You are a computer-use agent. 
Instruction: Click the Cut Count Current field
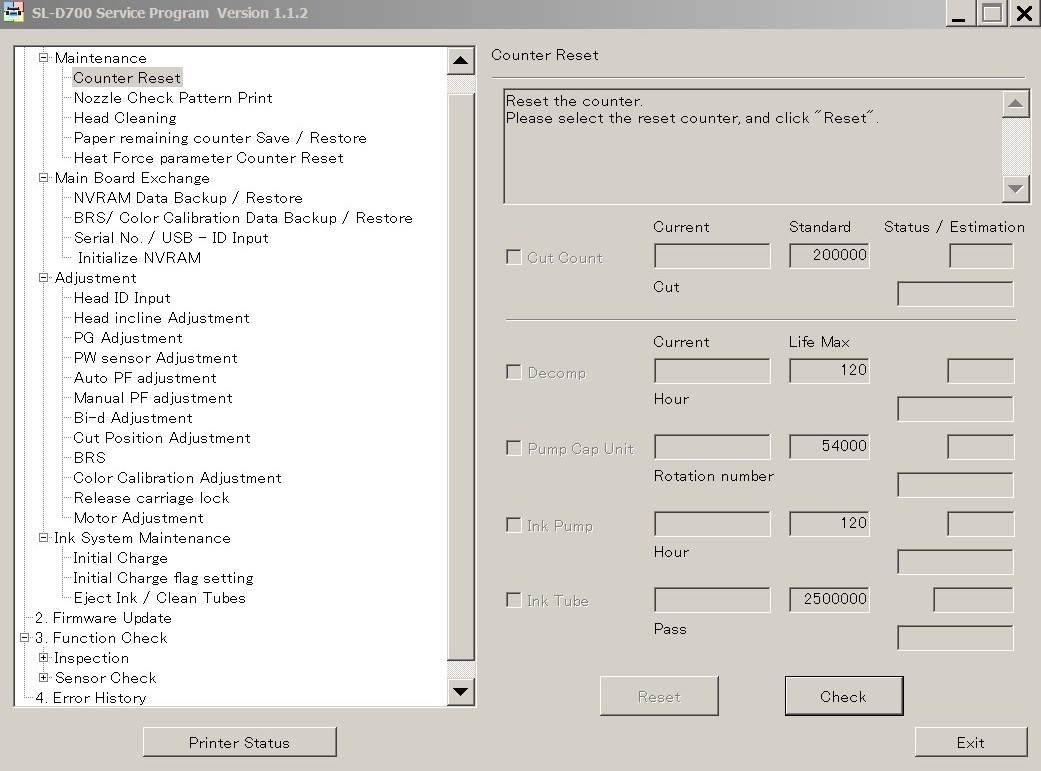[x=712, y=256]
